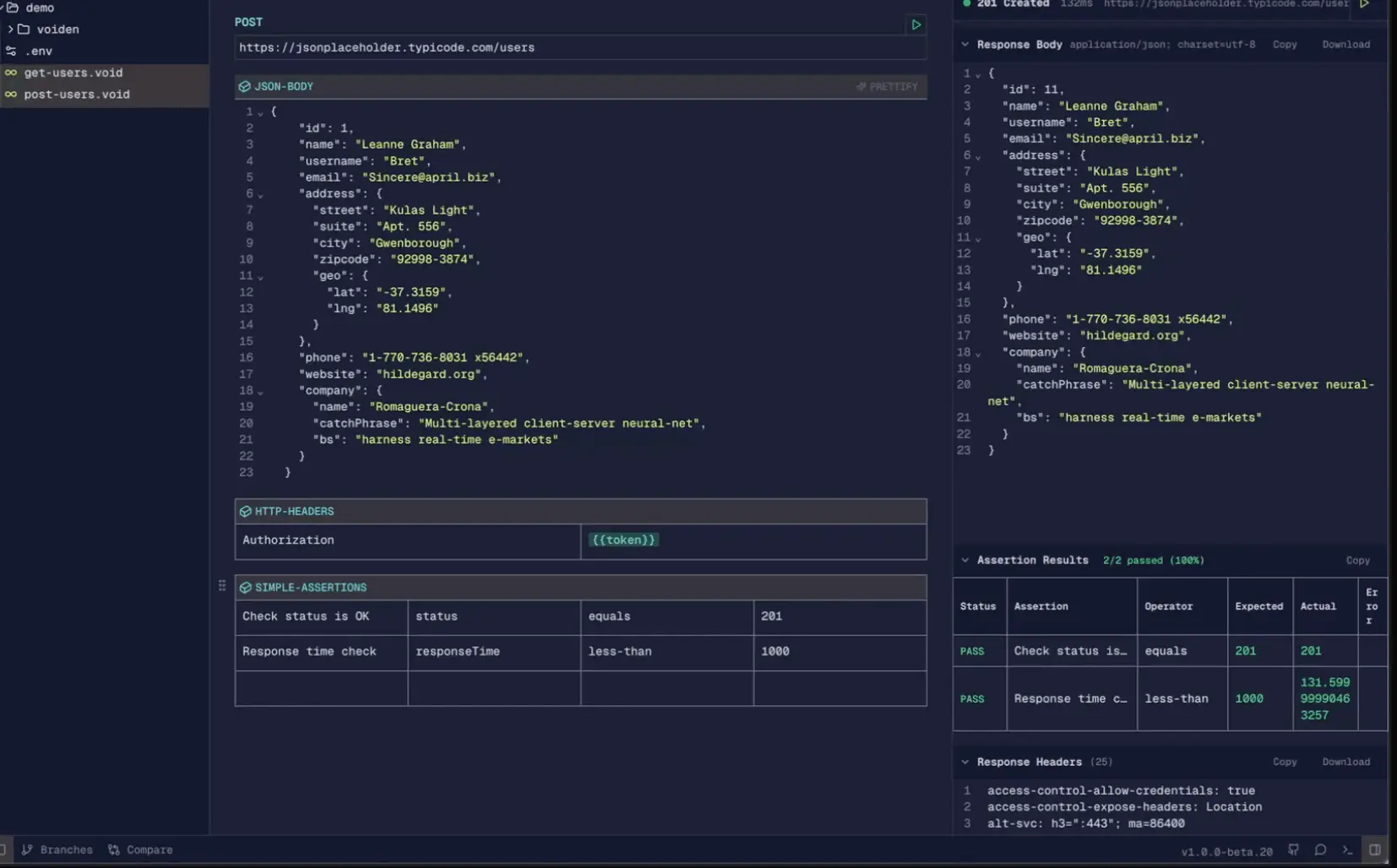This screenshot has height=868, width=1397.
Task: Click the "responseTime" assertion field cell
Action: pyautogui.click(x=494, y=652)
